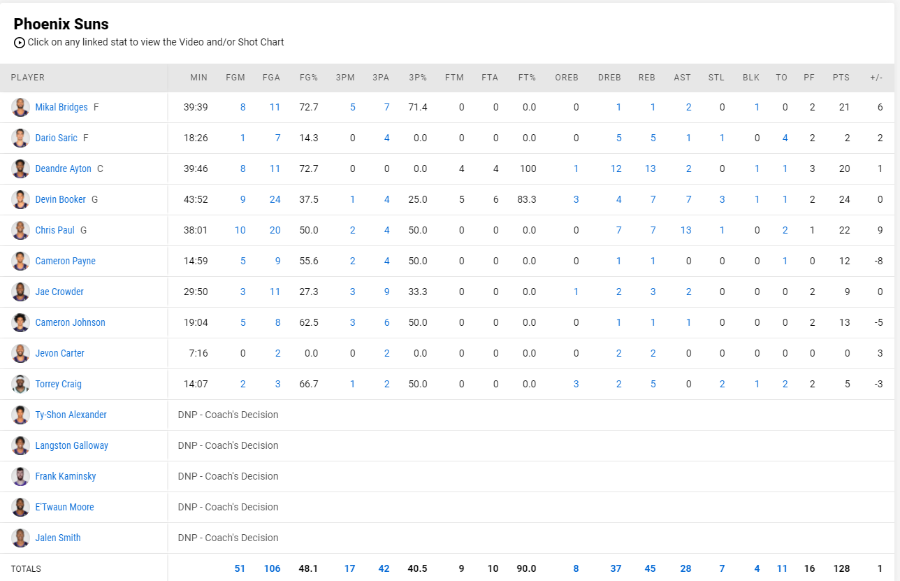
Task: Click Mikal Bridges player headshot
Action: pos(20,107)
